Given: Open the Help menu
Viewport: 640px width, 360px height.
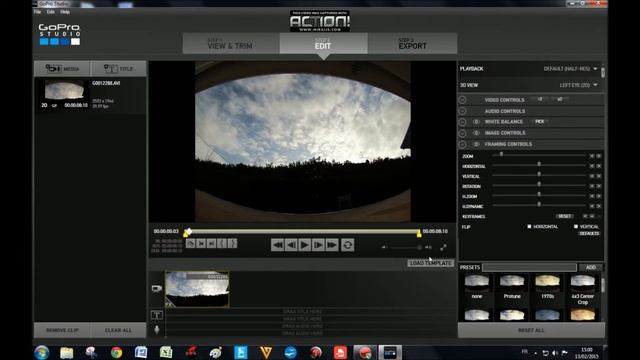Looking at the screenshot, I should (x=65, y=12).
